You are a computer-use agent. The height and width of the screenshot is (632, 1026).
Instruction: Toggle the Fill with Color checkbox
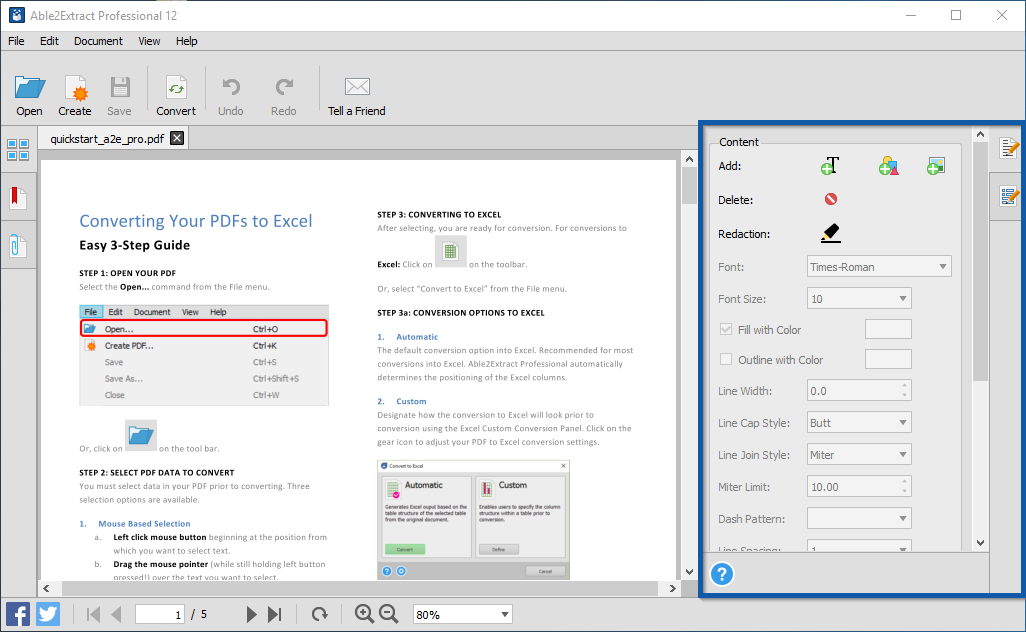[x=726, y=329]
